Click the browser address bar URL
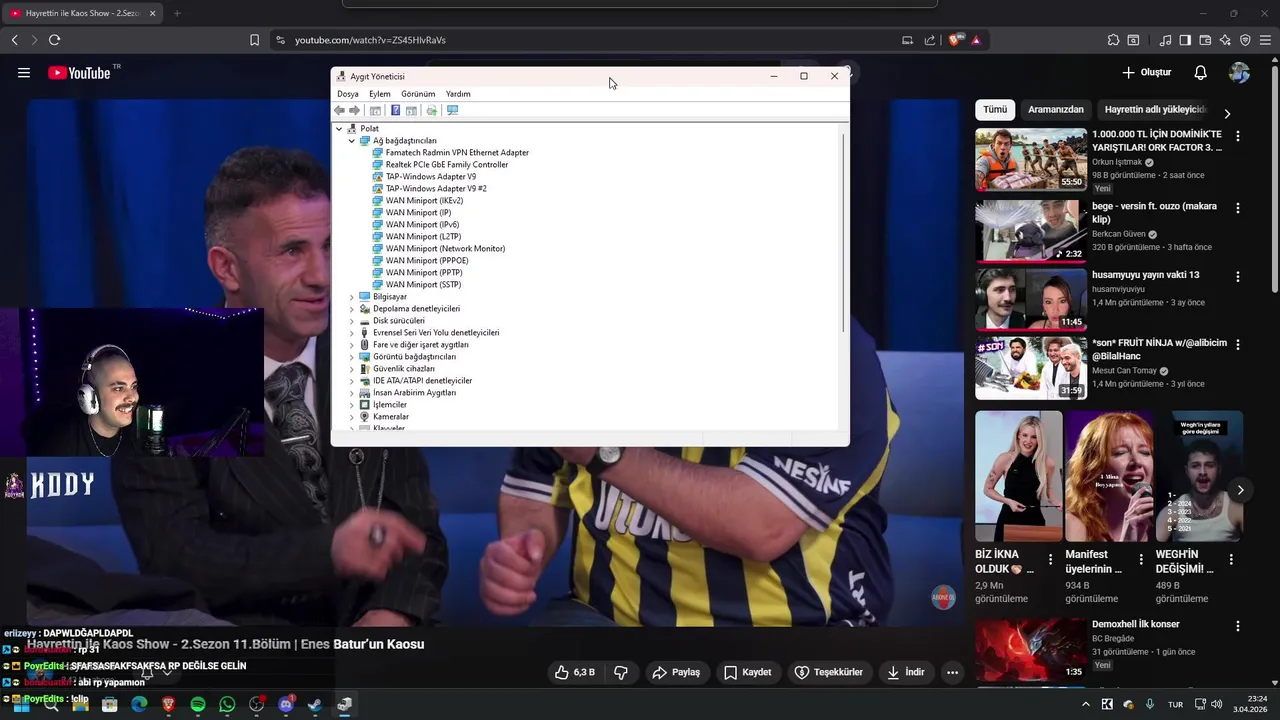This screenshot has width=1280, height=720. point(370,40)
